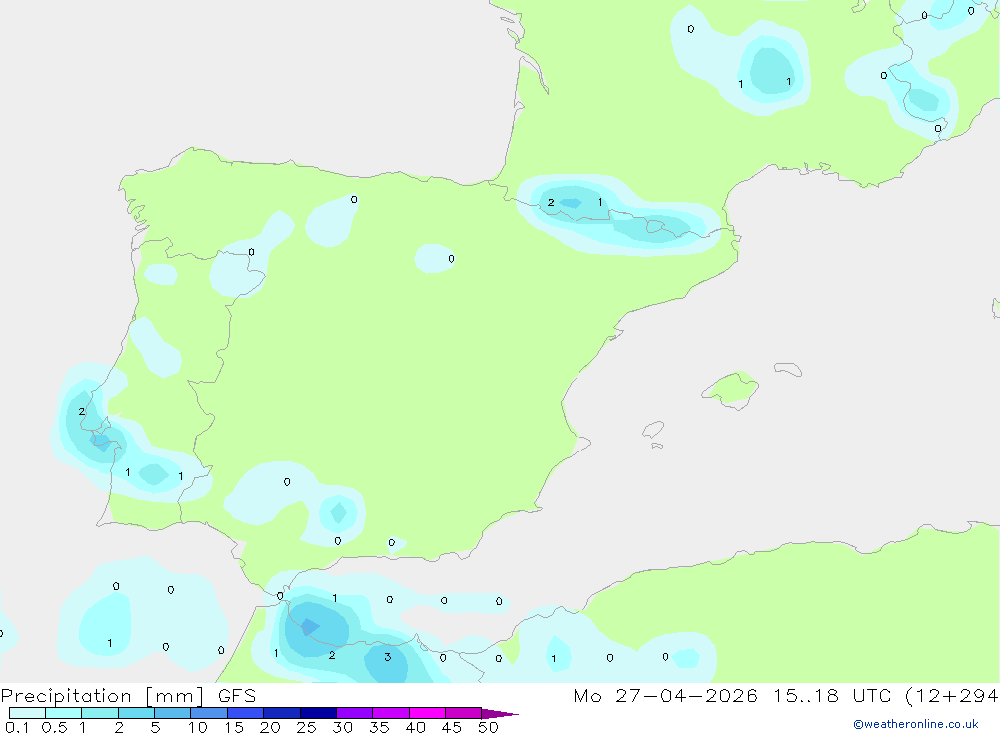Click the '(12+294' forecast run text

point(952,695)
